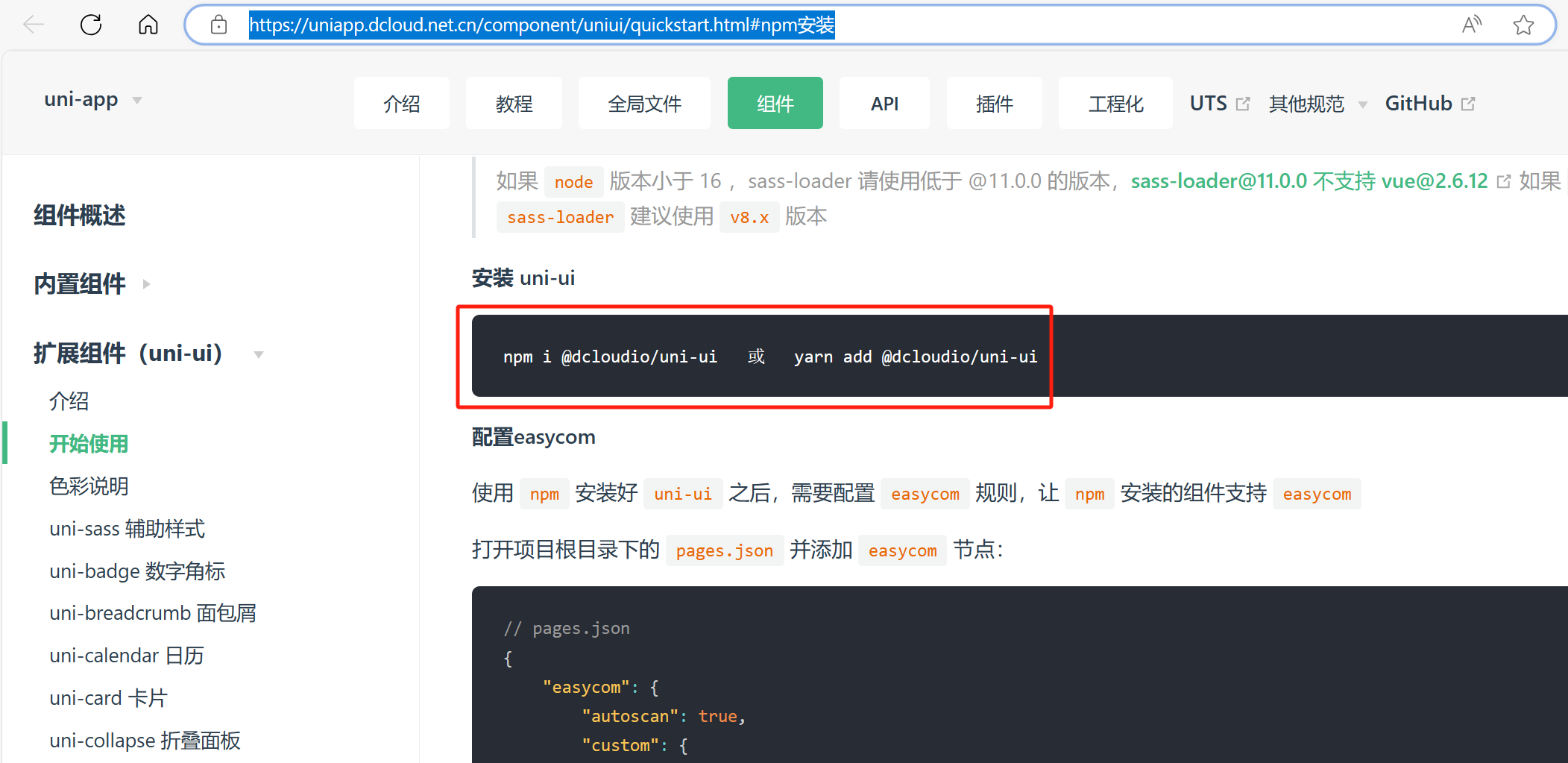The height and width of the screenshot is (763, 1568).
Task: Click external link icon after vue@2.6.12
Action: [x=1504, y=181]
